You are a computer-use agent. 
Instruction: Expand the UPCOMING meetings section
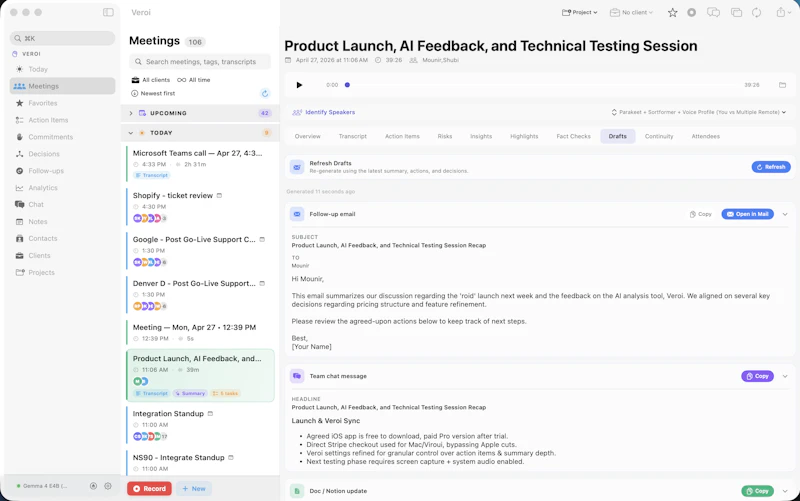[x=131, y=113]
